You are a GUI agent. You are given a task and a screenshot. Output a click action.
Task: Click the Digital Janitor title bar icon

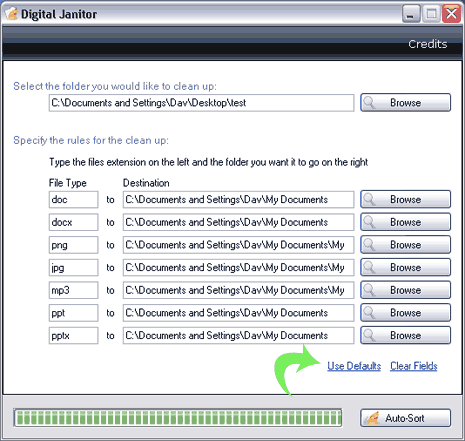coord(11,14)
